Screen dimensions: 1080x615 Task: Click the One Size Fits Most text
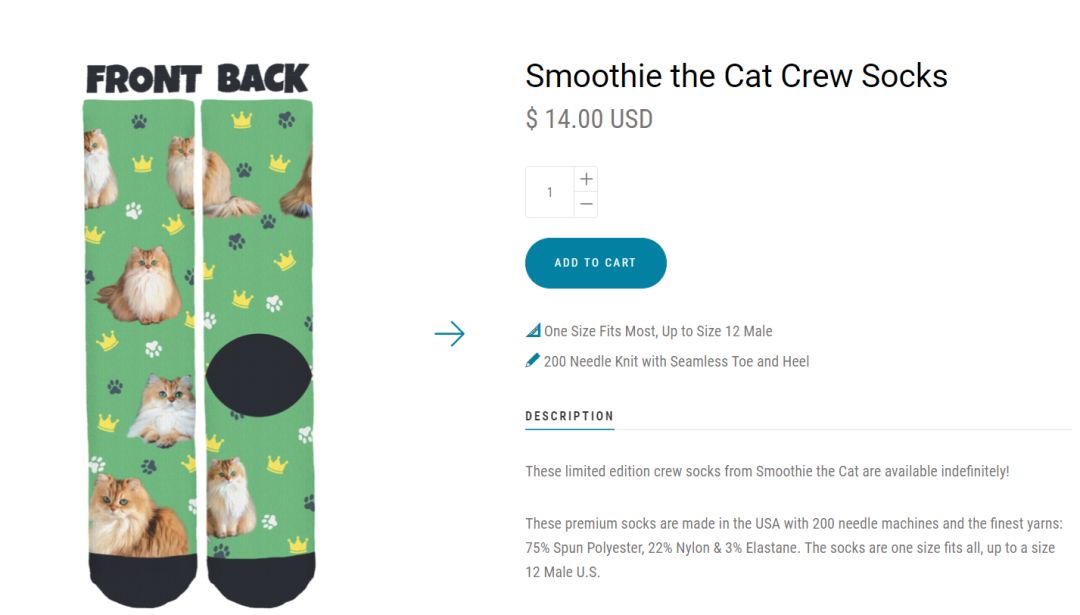coord(658,331)
